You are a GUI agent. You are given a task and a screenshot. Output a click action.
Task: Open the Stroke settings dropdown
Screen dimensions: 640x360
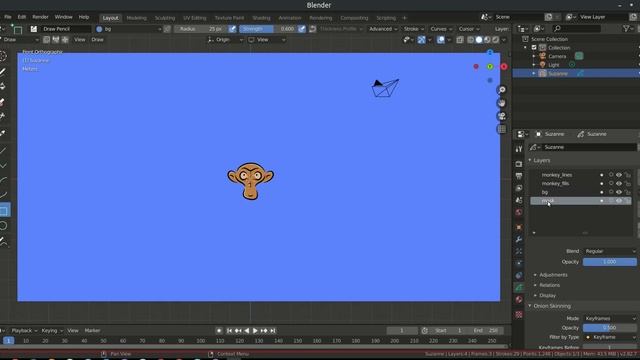click(x=413, y=29)
